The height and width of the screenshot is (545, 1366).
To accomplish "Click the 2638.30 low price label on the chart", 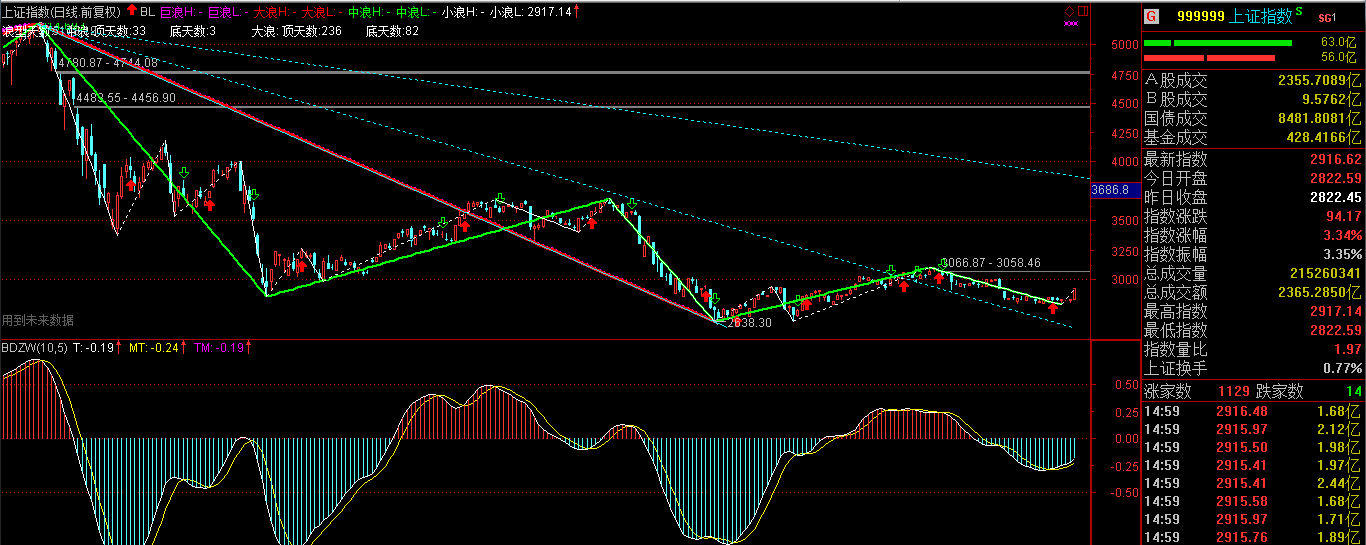I will point(748,323).
